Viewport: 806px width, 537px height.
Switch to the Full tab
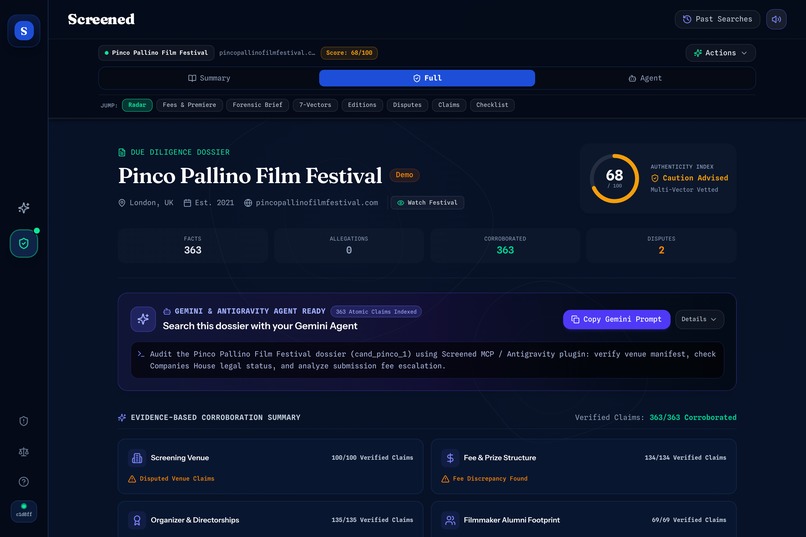coord(427,78)
